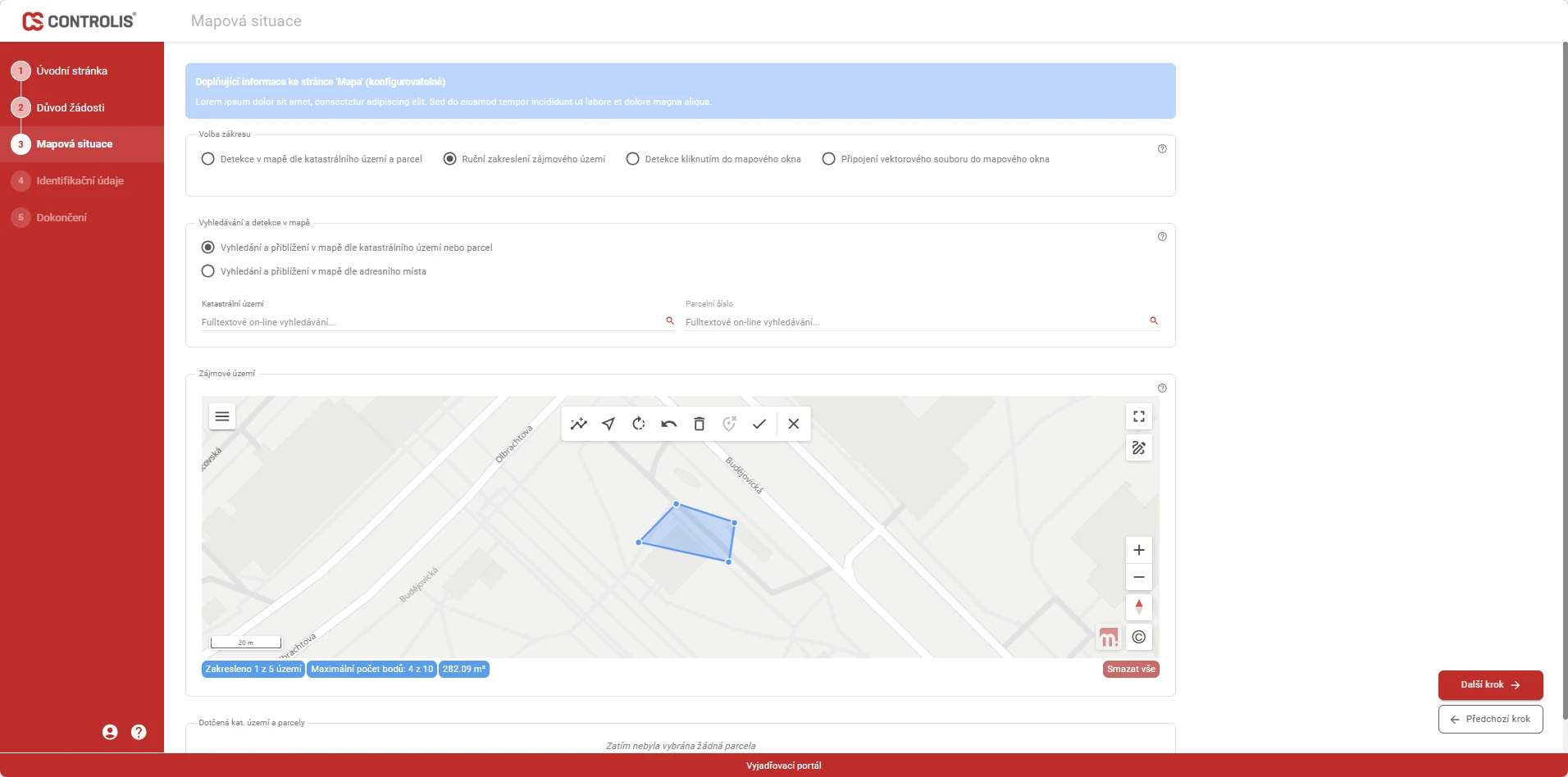Click search icon in Katastrální území field
Screen dimensions: 1568x777
pos(670,320)
